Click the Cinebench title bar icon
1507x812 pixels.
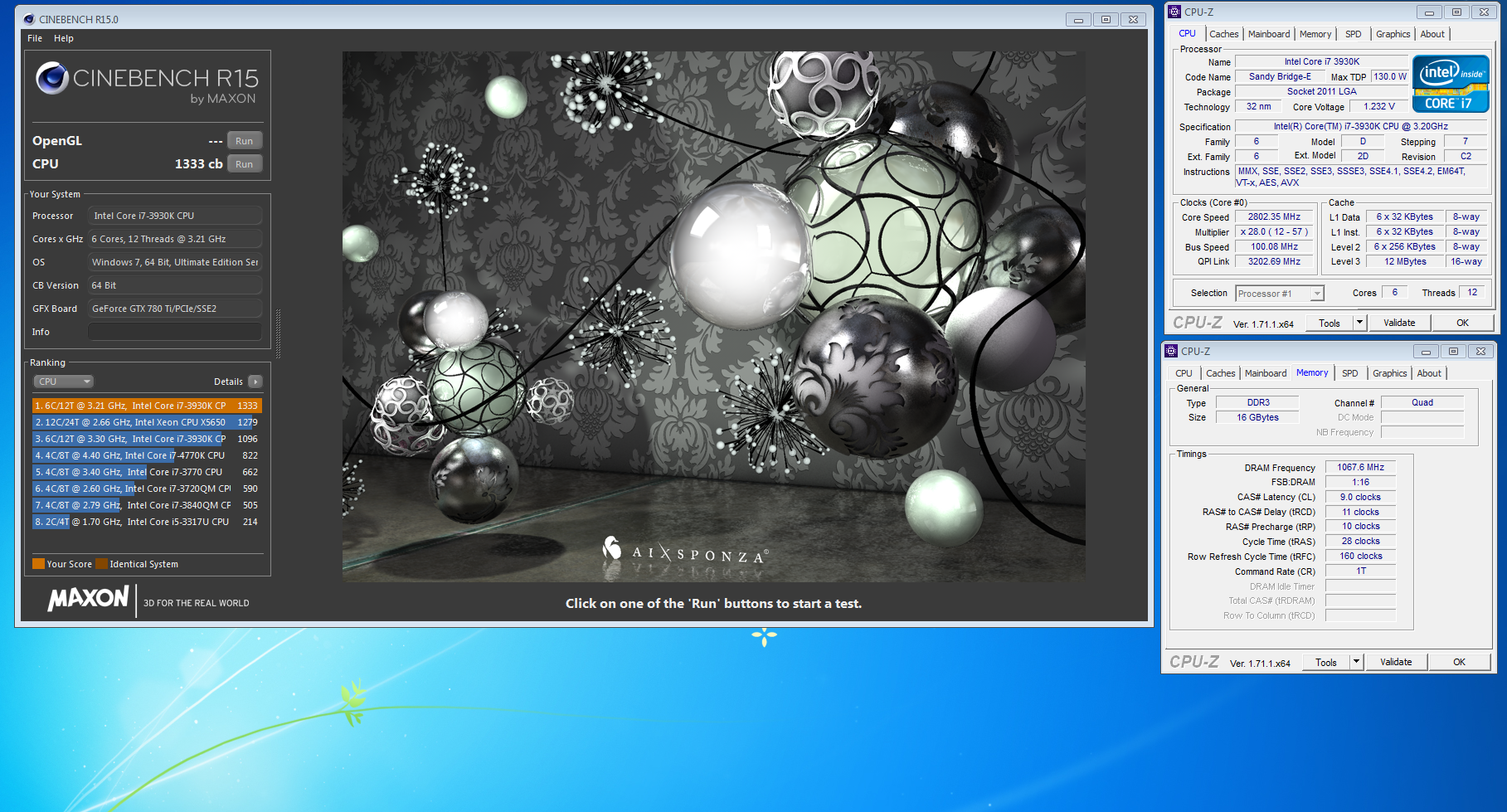29,19
